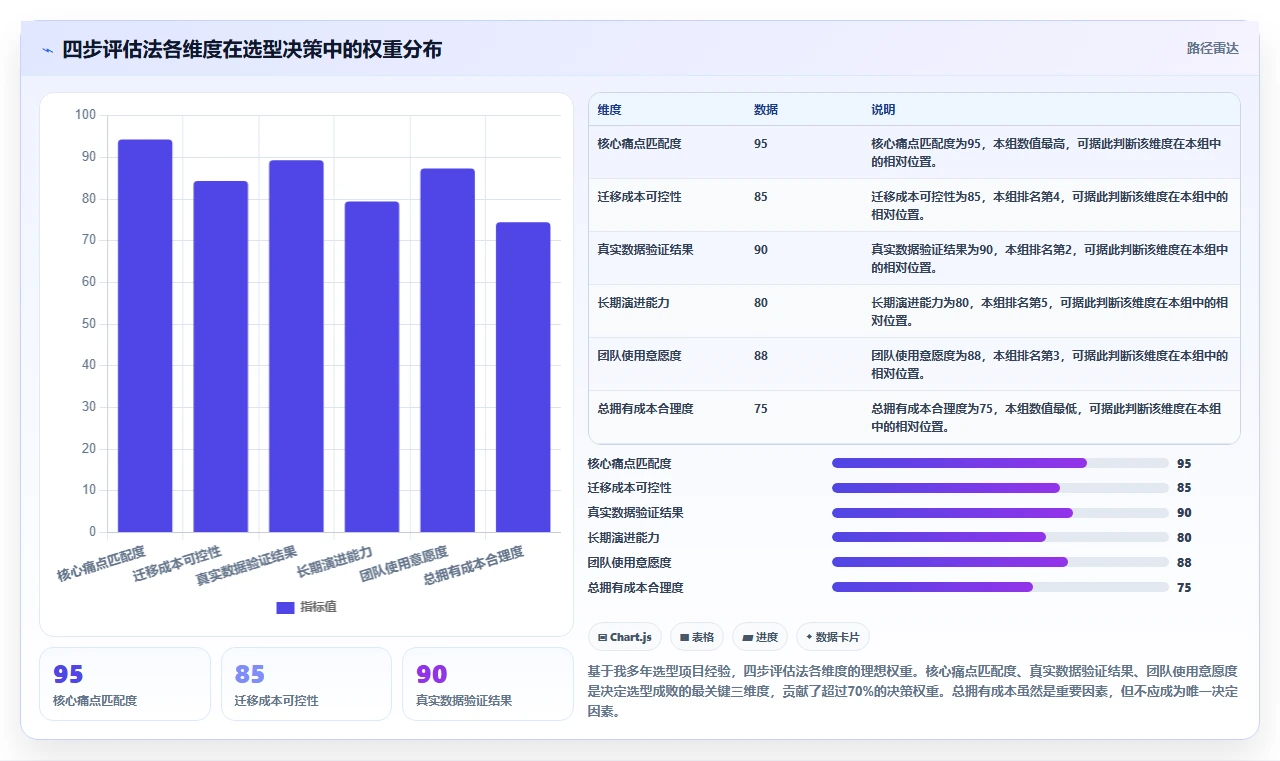1280x761 pixels.
Task: Click the table value 75
Action: coord(761,409)
